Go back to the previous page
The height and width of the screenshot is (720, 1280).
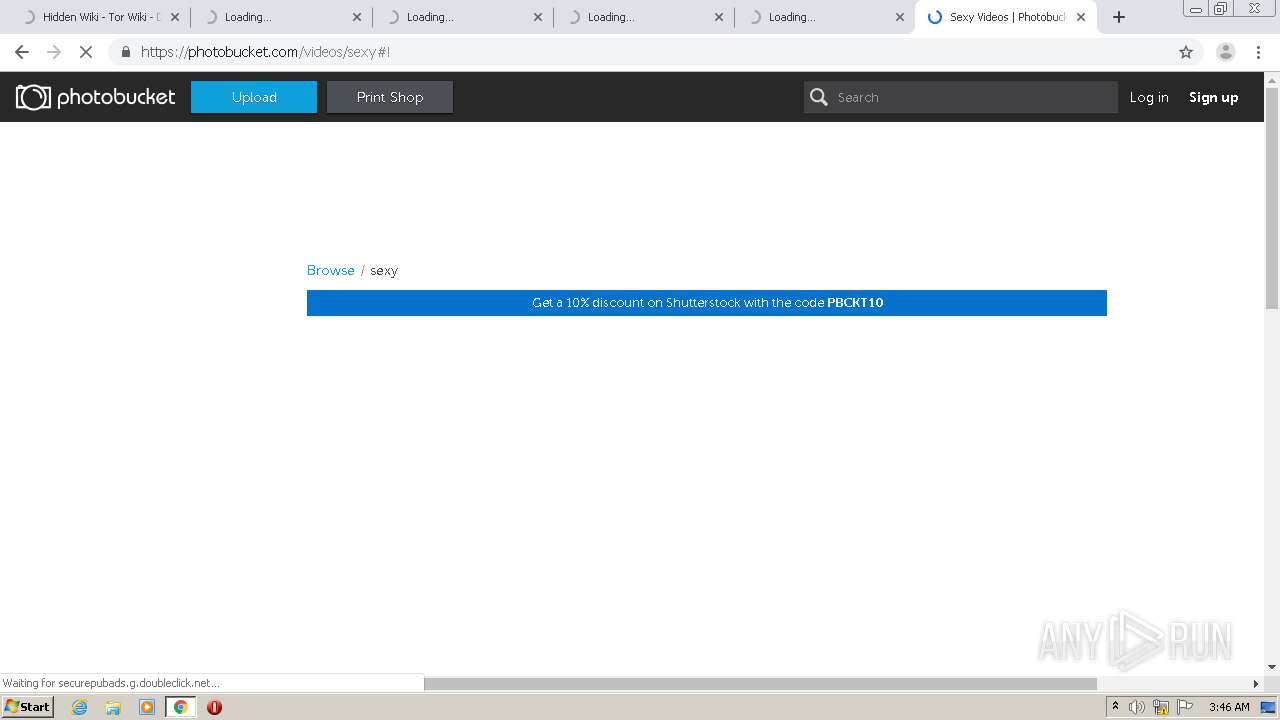click(22, 52)
